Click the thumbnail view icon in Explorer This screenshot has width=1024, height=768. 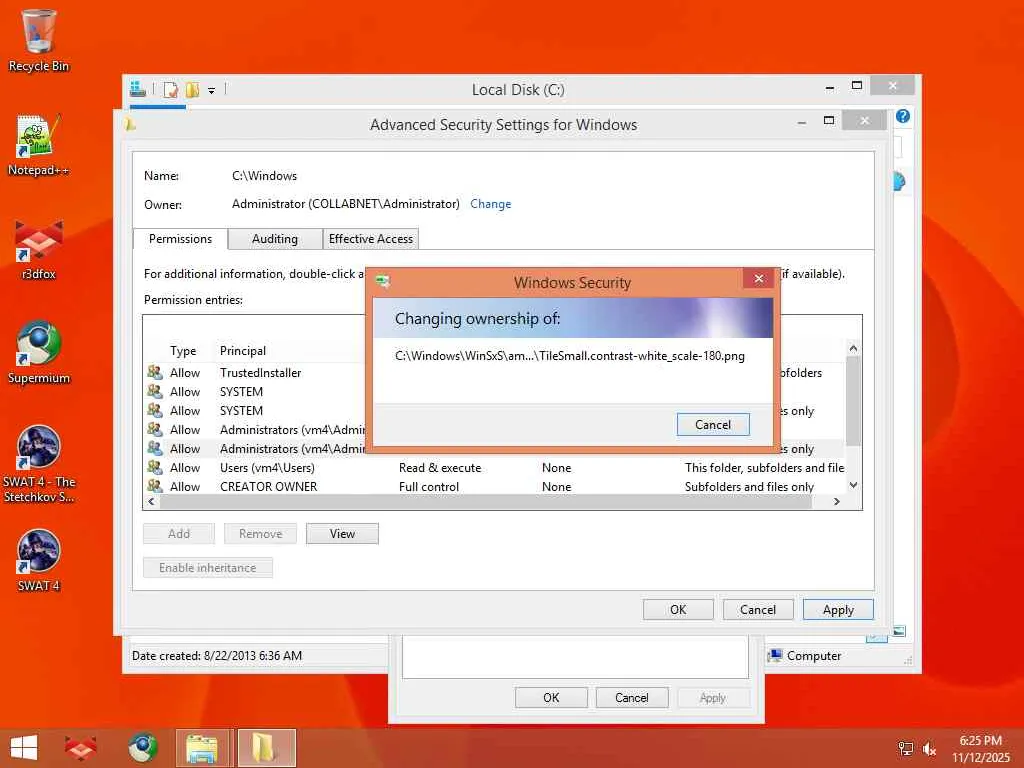pos(899,631)
